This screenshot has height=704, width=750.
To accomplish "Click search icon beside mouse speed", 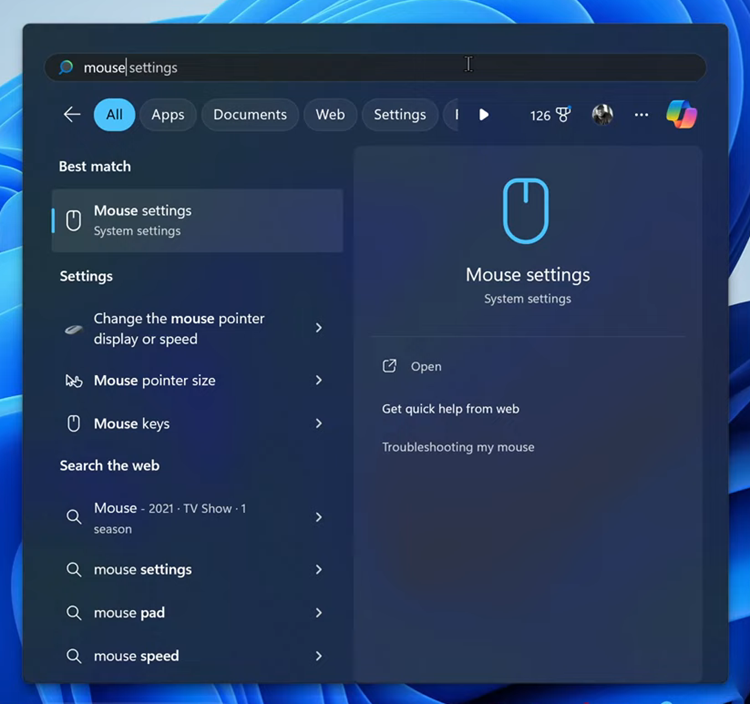I will [74, 656].
